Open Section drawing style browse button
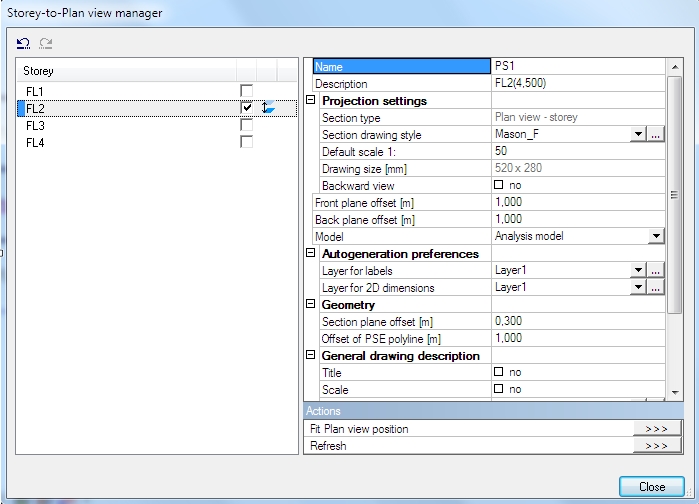699x504 pixels. [x=656, y=134]
